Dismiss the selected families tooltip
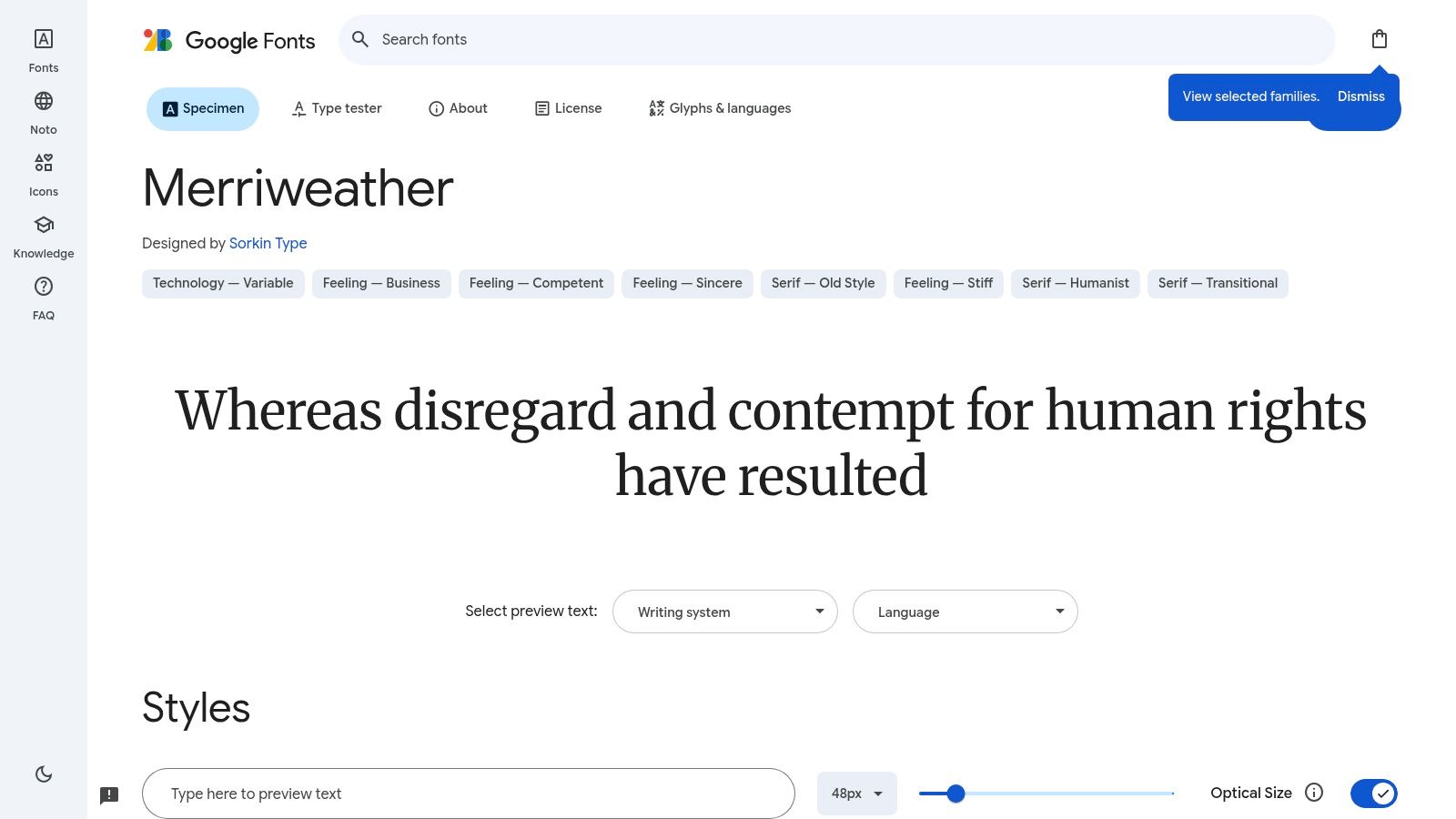This screenshot has height=819, width=1456. click(x=1361, y=96)
